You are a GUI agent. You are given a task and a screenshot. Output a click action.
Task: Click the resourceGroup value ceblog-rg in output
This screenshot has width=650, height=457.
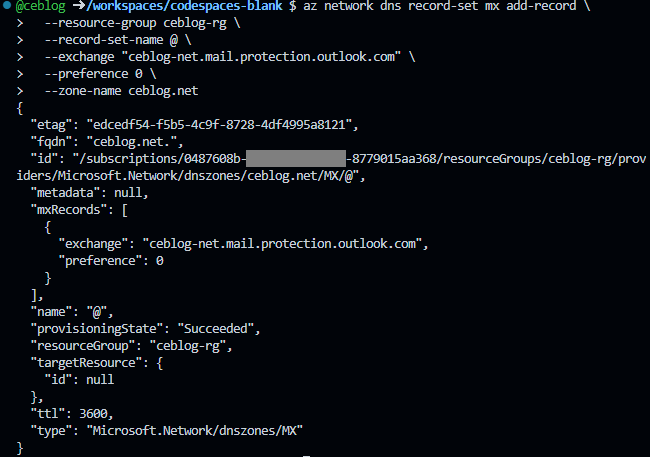point(188,346)
